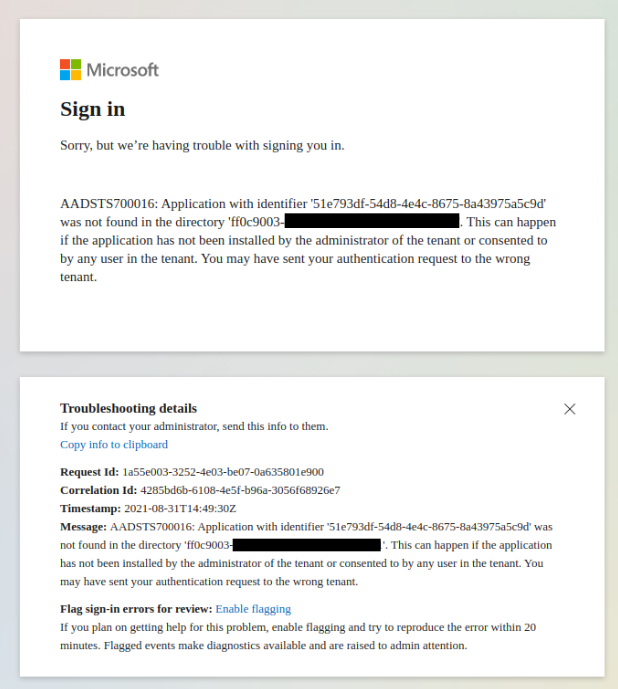
Task: Click the bold Correlation Id label
Action: pos(98,490)
